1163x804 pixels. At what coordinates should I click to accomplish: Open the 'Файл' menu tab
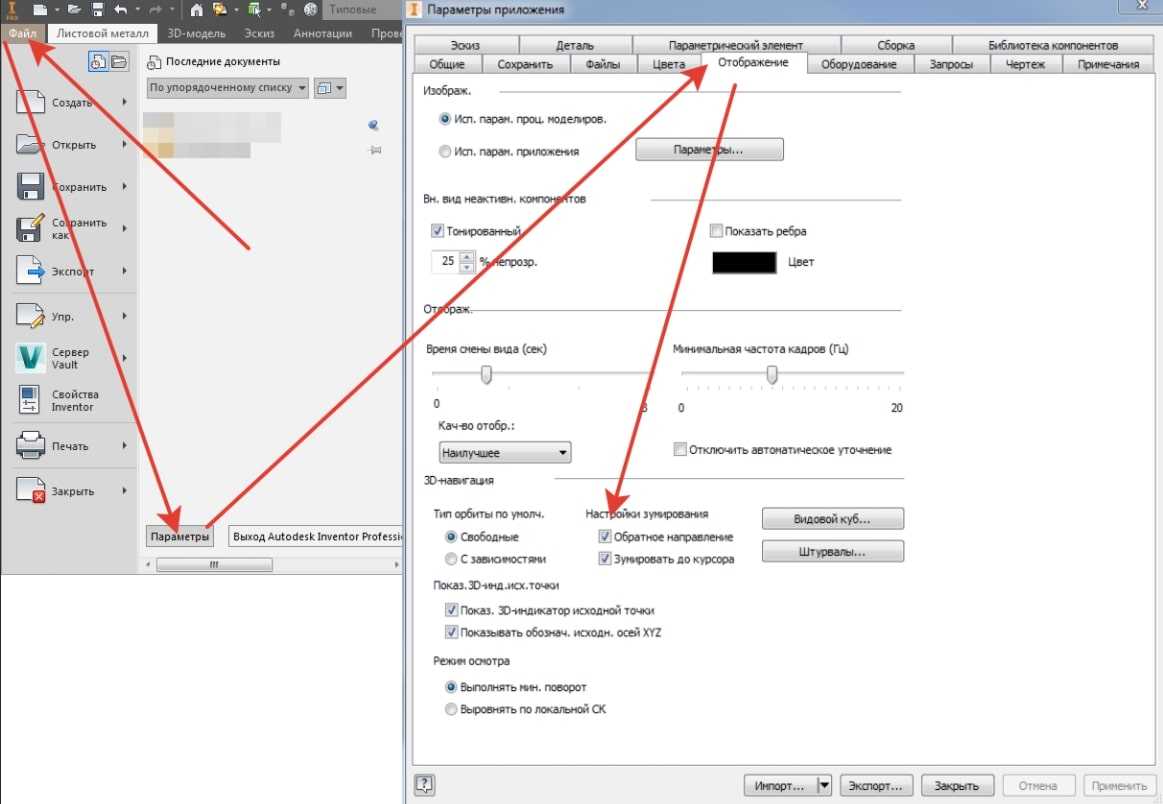click(x=22, y=33)
